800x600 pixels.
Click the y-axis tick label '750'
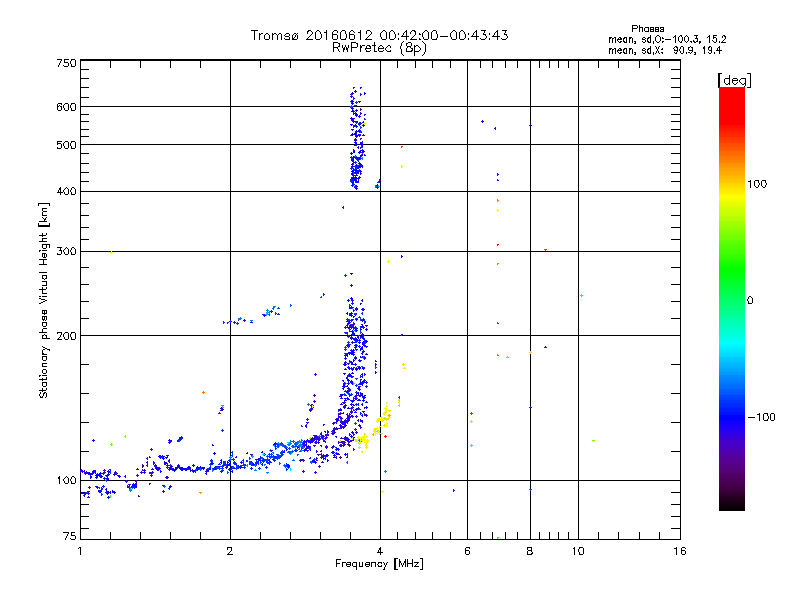tap(66, 63)
